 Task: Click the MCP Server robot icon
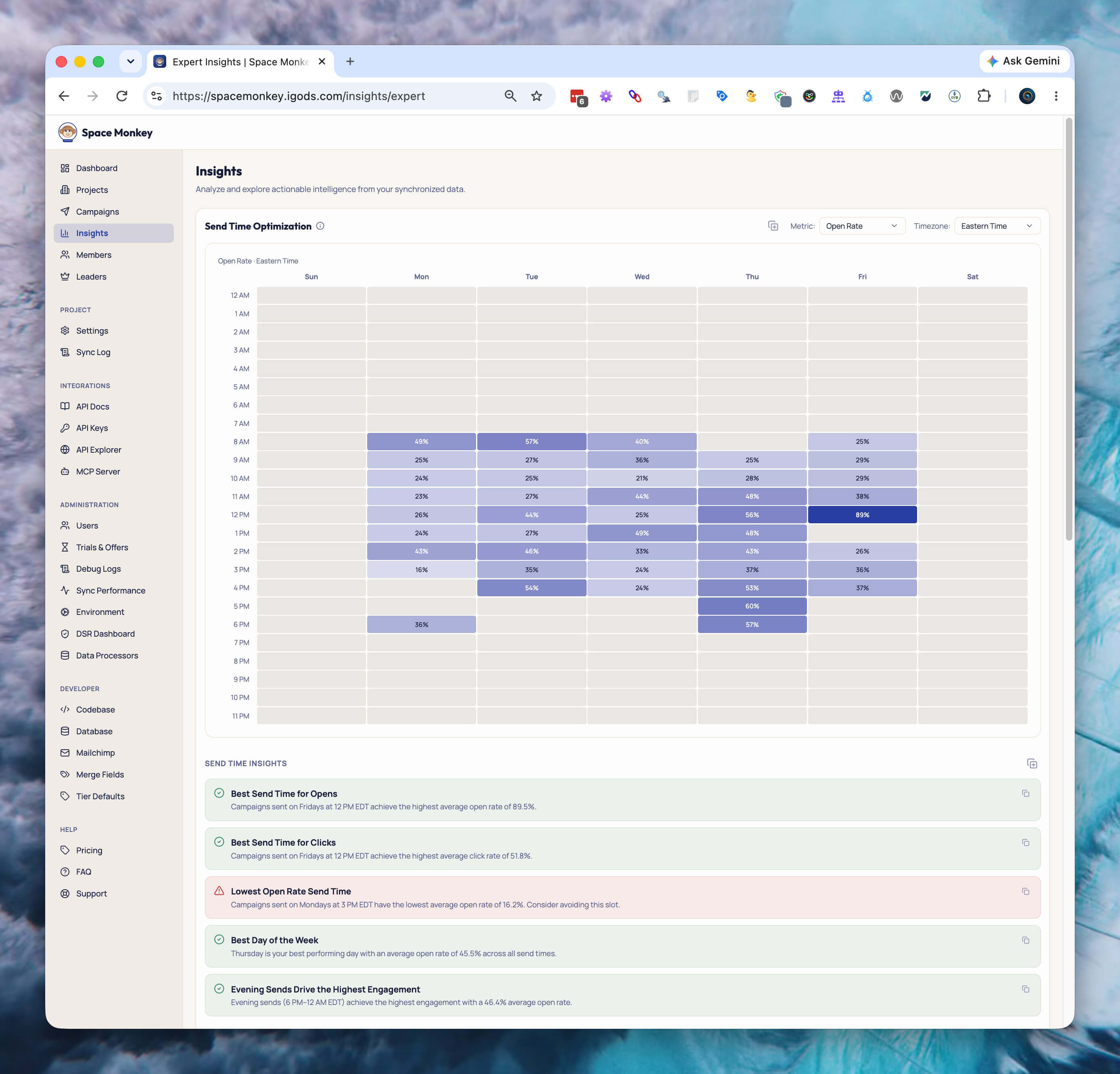click(65, 471)
